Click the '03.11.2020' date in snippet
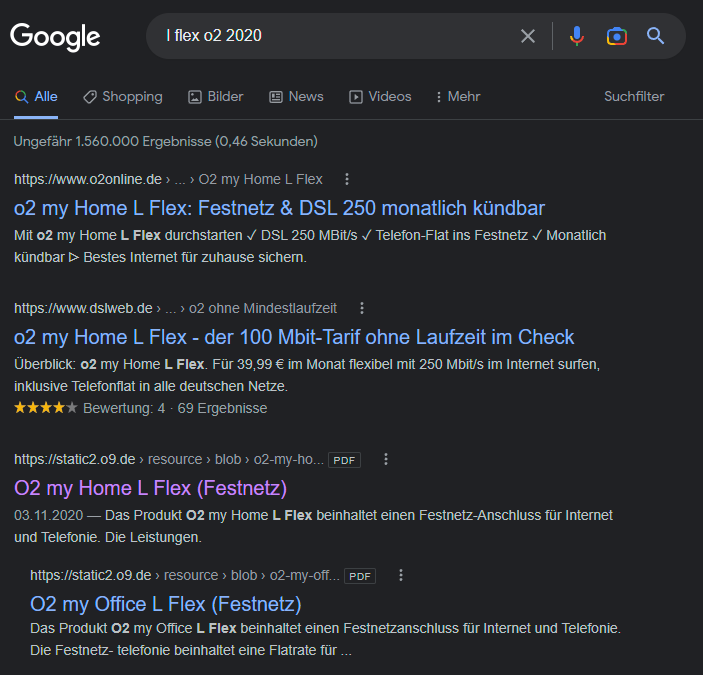This screenshot has width=703, height=675. (x=48, y=515)
